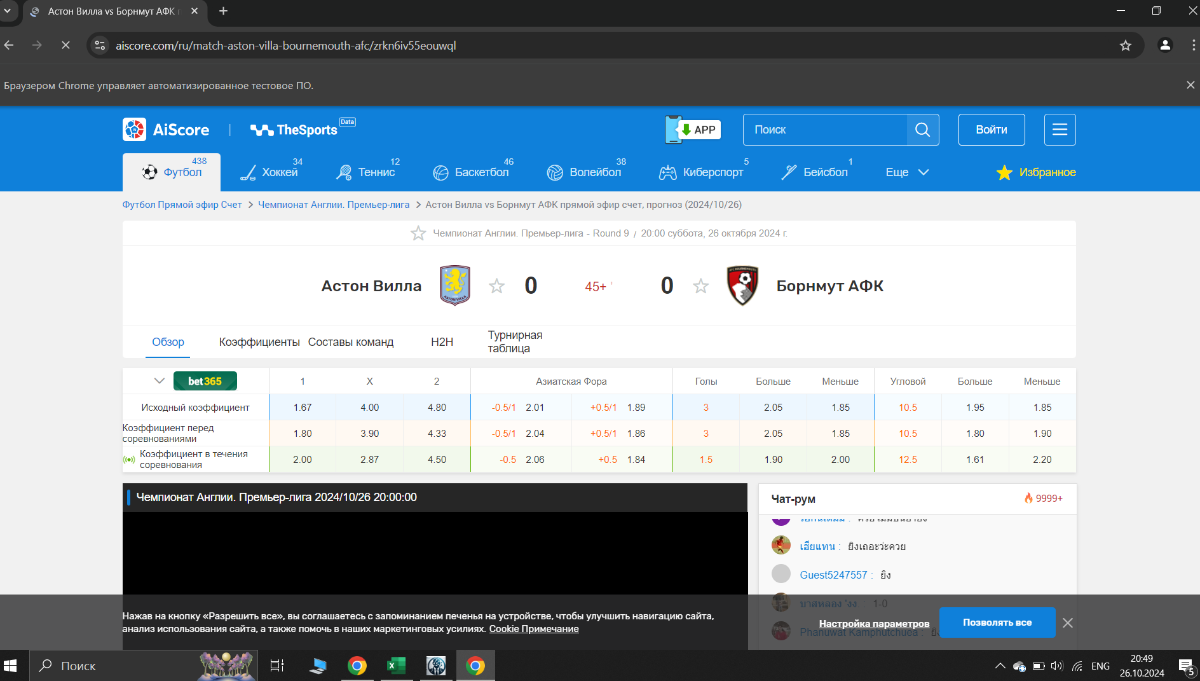Click the search magnifier icon
The height and width of the screenshot is (681, 1200).
[922, 130]
